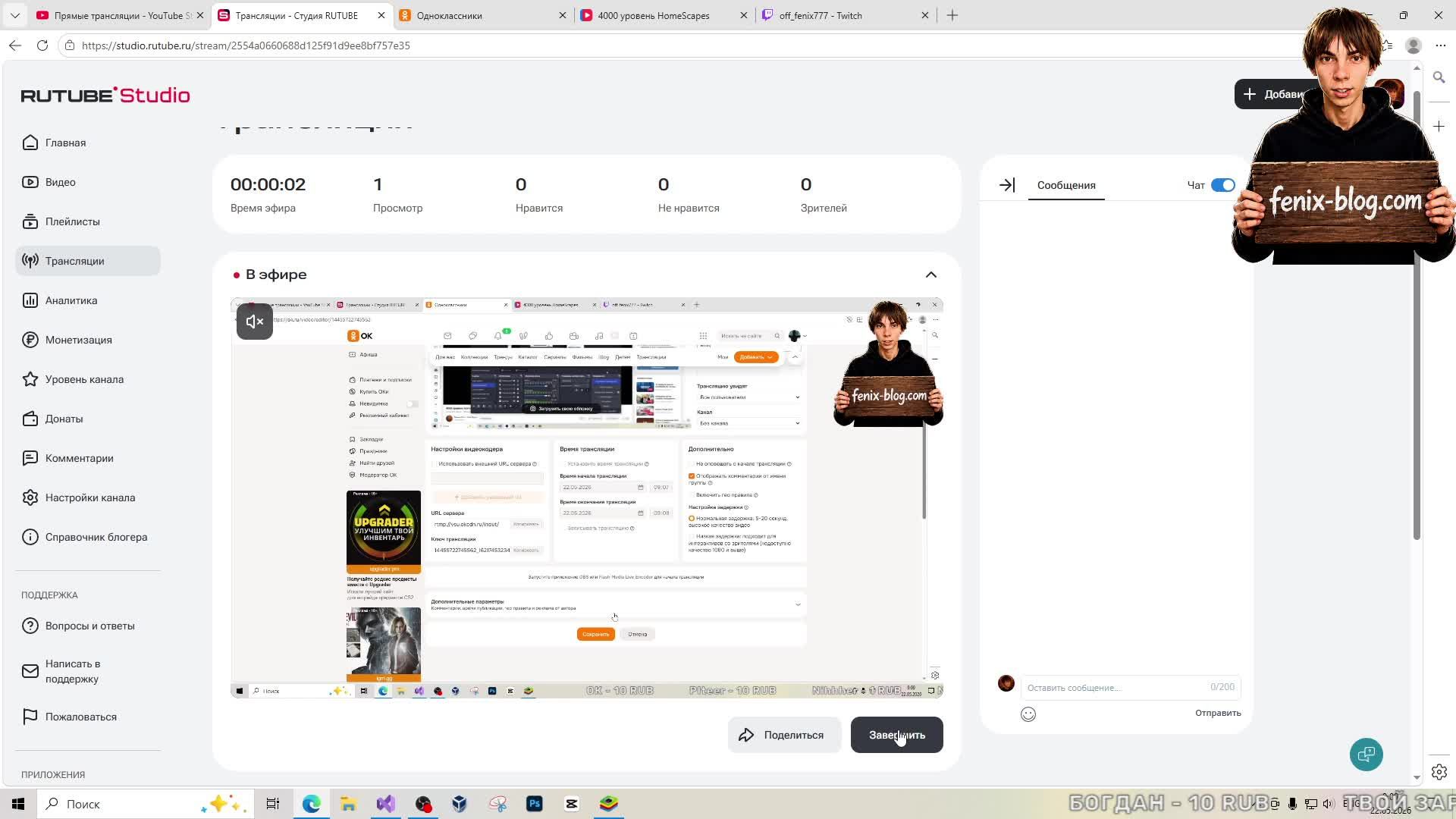Click the page vertical scrollbar

pos(1417,318)
